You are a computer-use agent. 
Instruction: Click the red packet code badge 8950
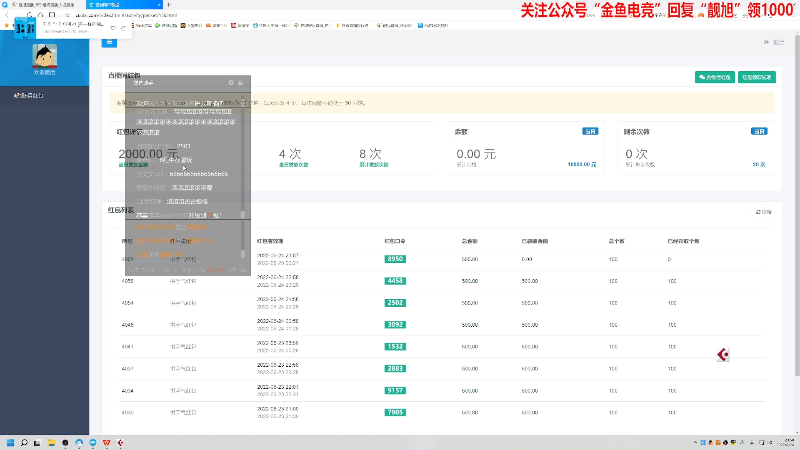pos(395,259)
